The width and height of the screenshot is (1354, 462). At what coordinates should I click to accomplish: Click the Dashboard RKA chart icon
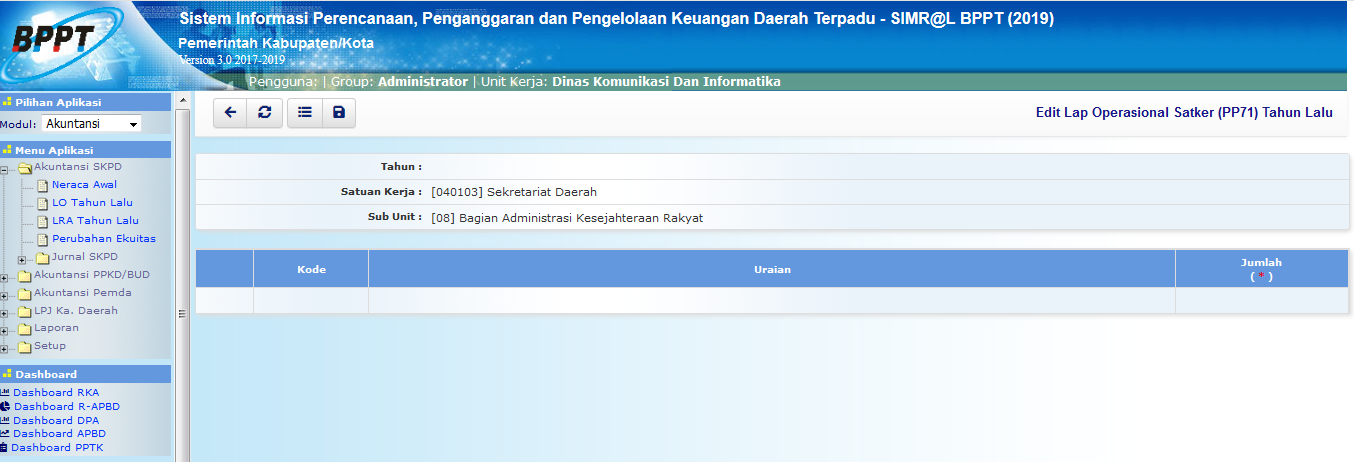coord(6,392)
